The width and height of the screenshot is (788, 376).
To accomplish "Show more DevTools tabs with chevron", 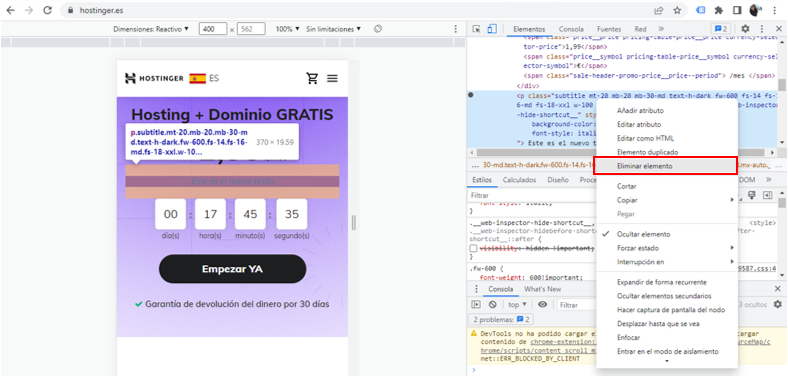I will [661, 29].
